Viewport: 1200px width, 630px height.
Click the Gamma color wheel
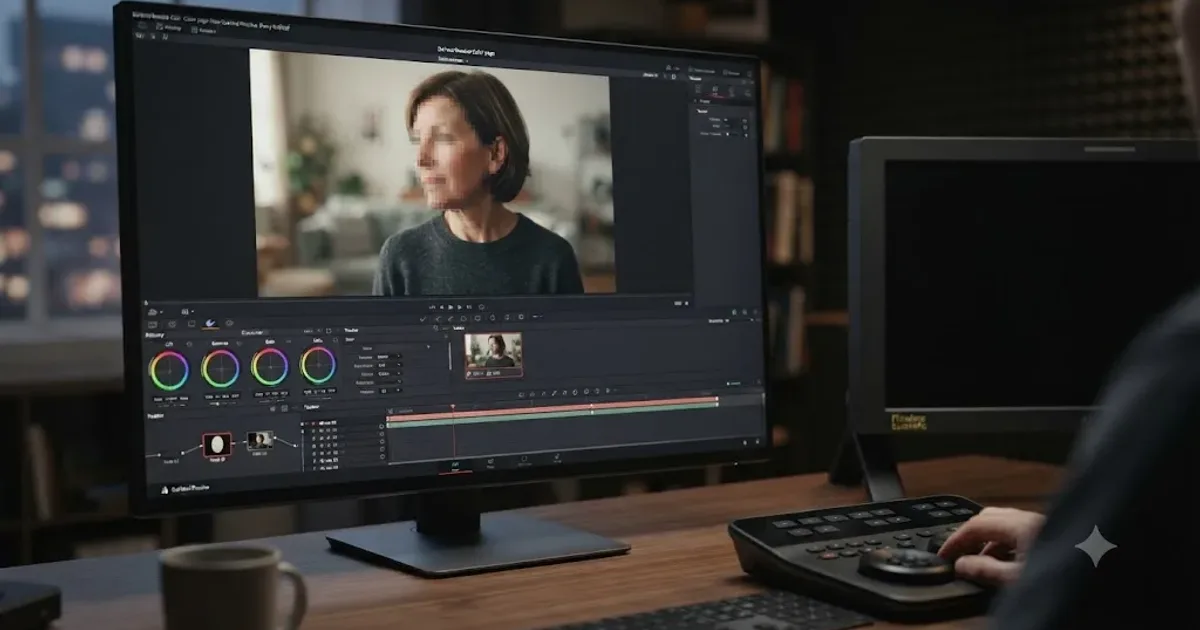pyautogui.click(x=220, y=368)
